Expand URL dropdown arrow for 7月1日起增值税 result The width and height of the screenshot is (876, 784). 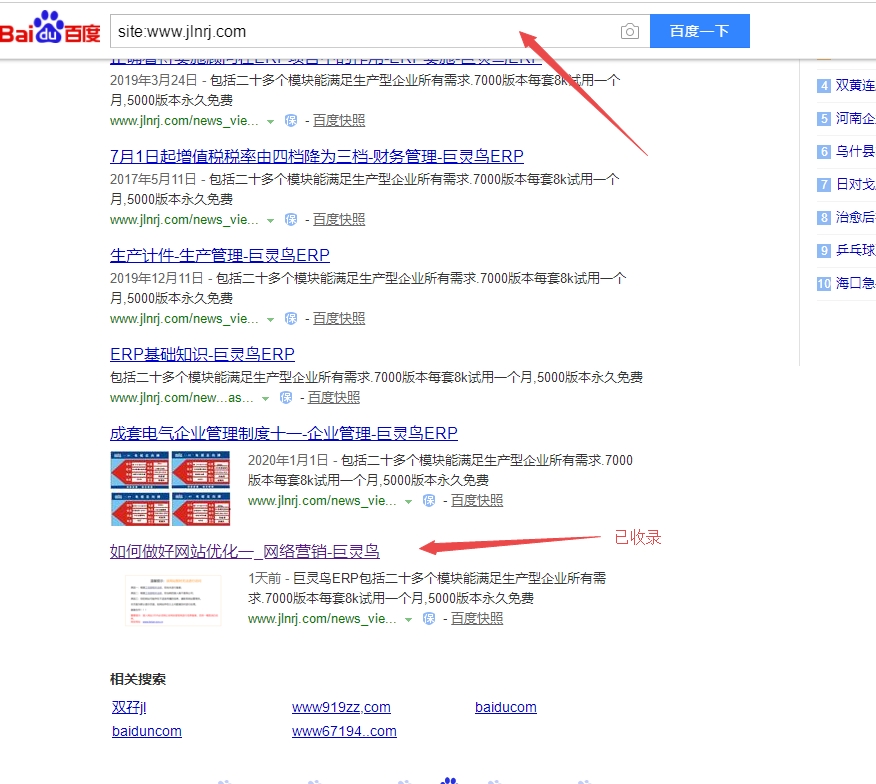click(x=269, y=220)
